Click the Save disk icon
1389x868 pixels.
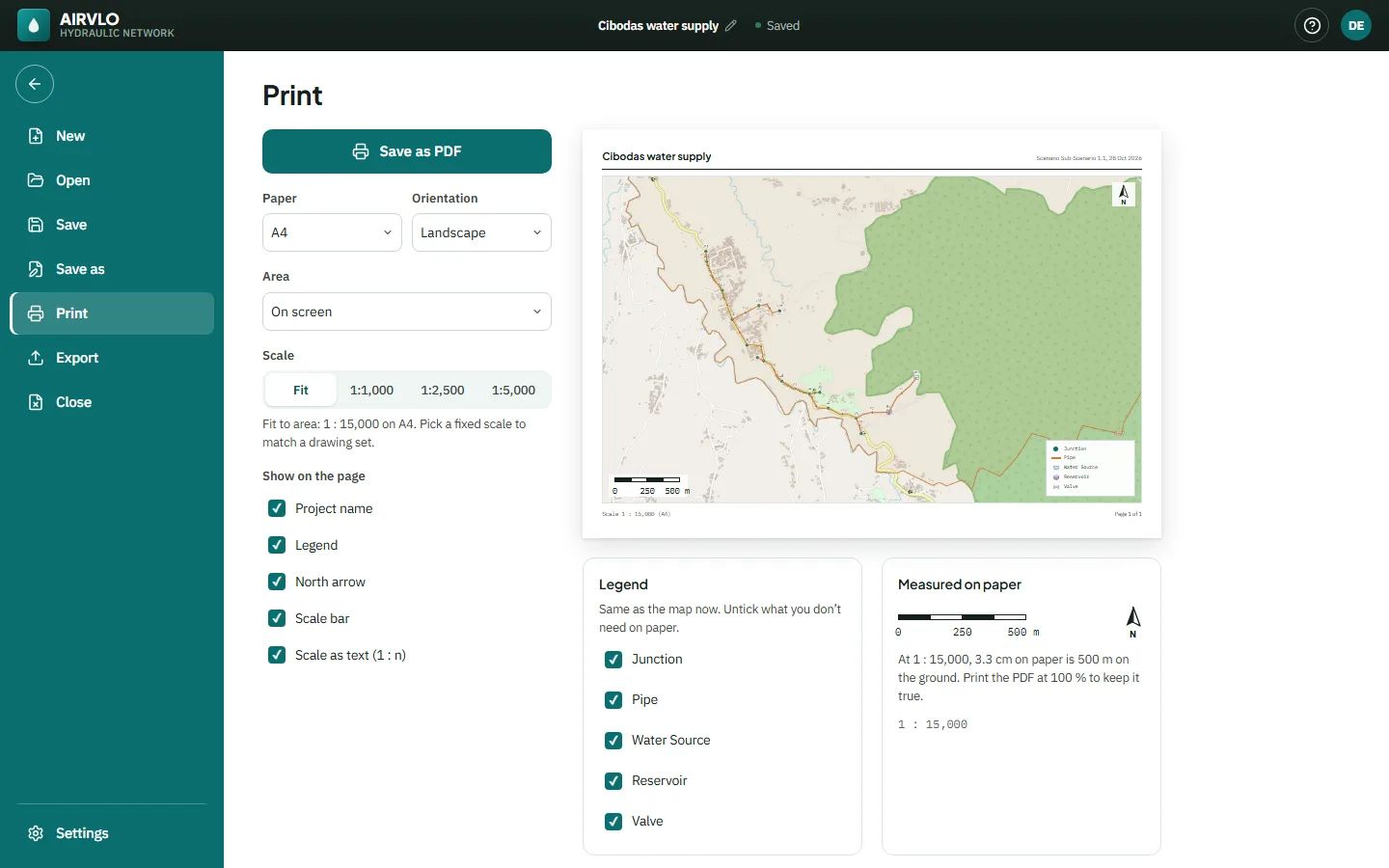[x=36, y=225]
